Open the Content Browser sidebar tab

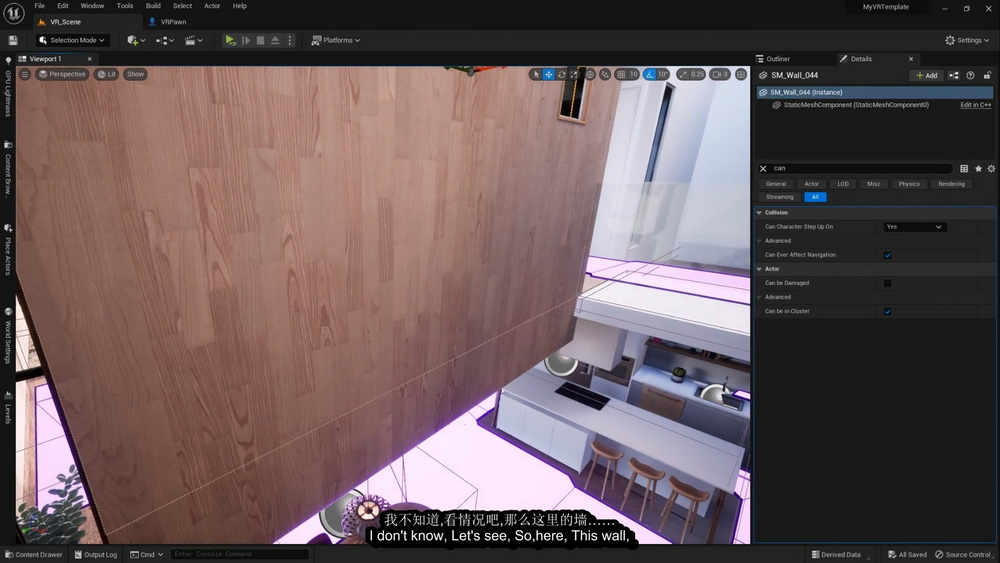[8, 170]
